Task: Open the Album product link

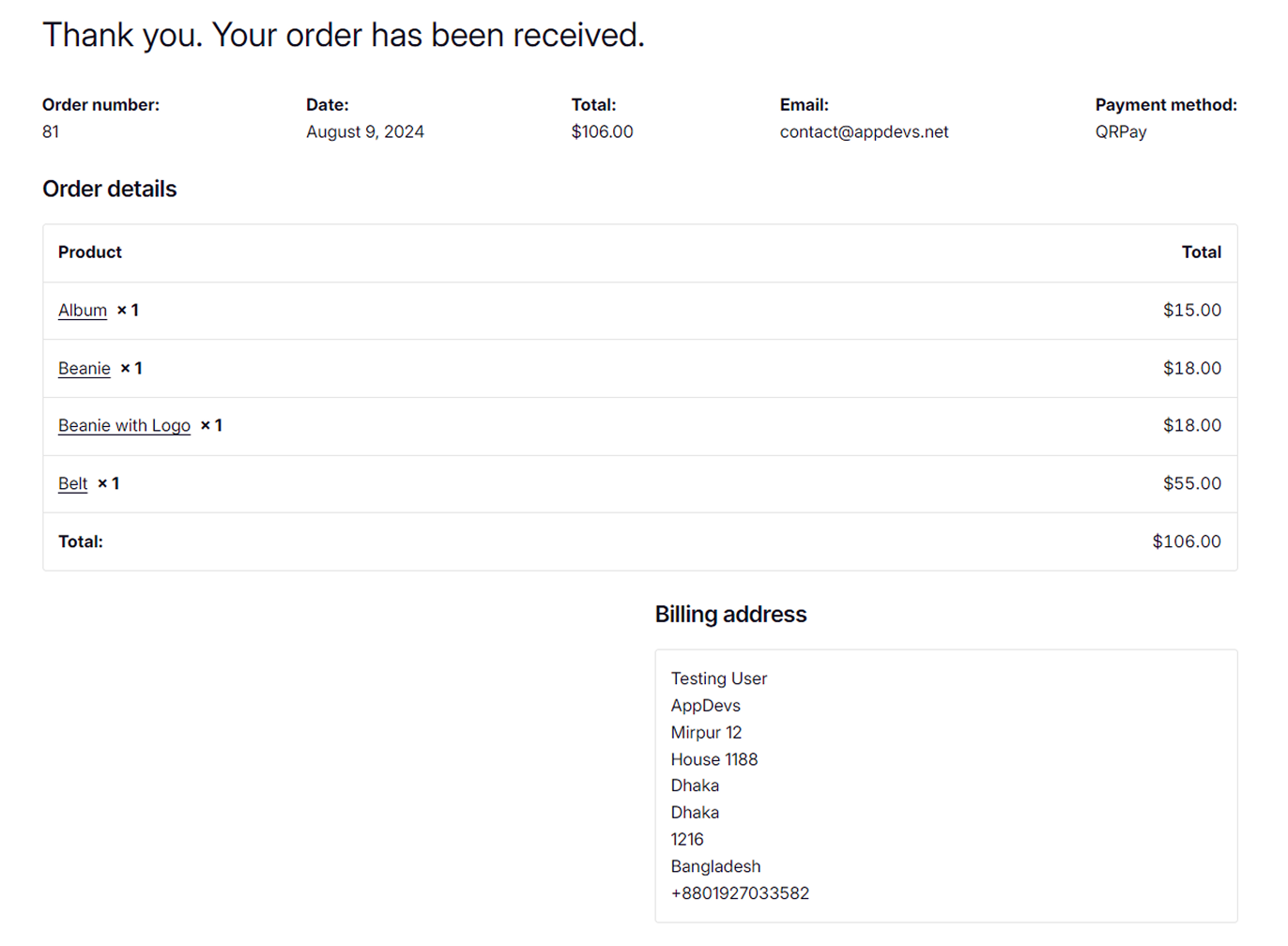Action: [x=83, y=311]
